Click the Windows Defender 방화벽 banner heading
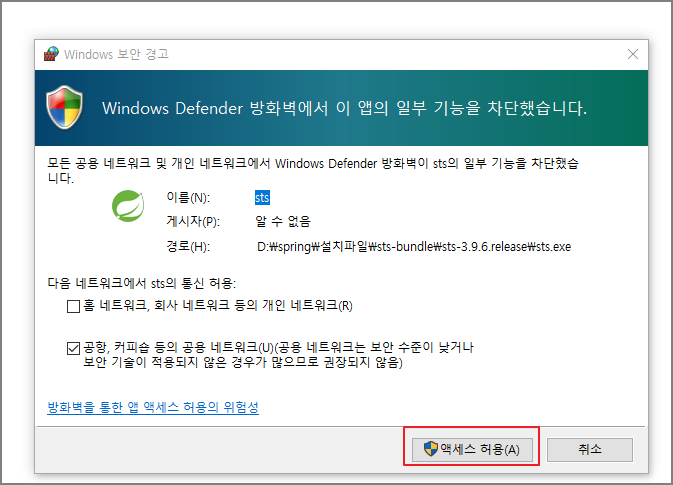This screenshot has width=673, height=485. (x=344, y=108)
